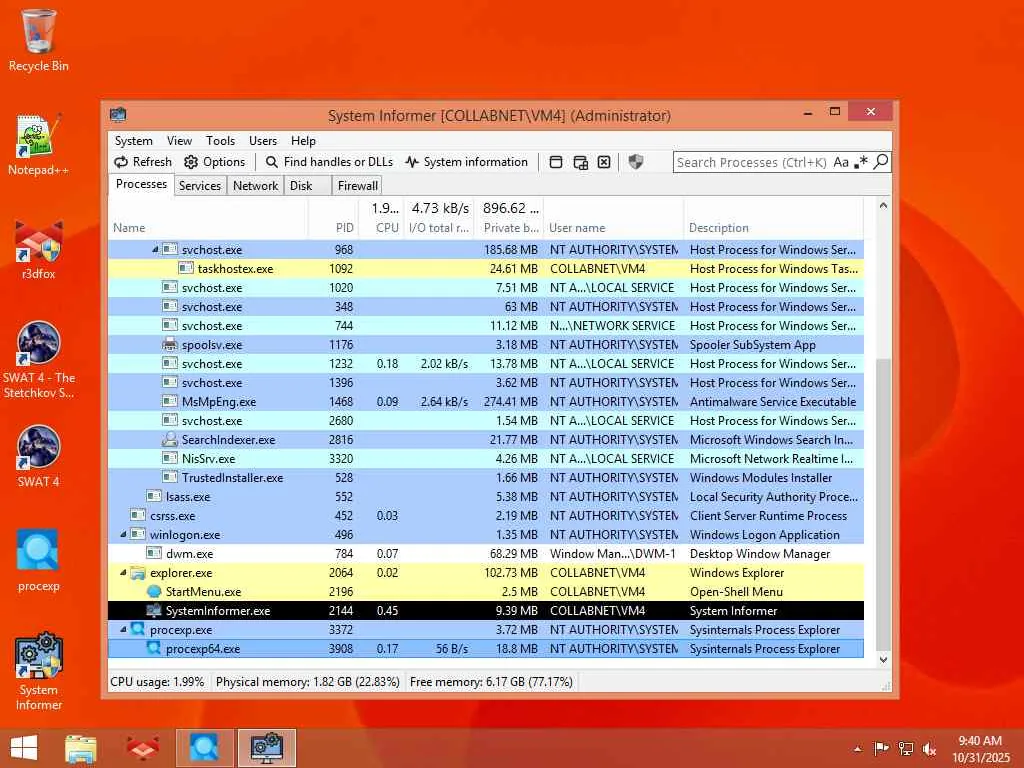Collapse the explorer.exe tree node
This screenshot has height=768, width=1024.
[123, 572]
